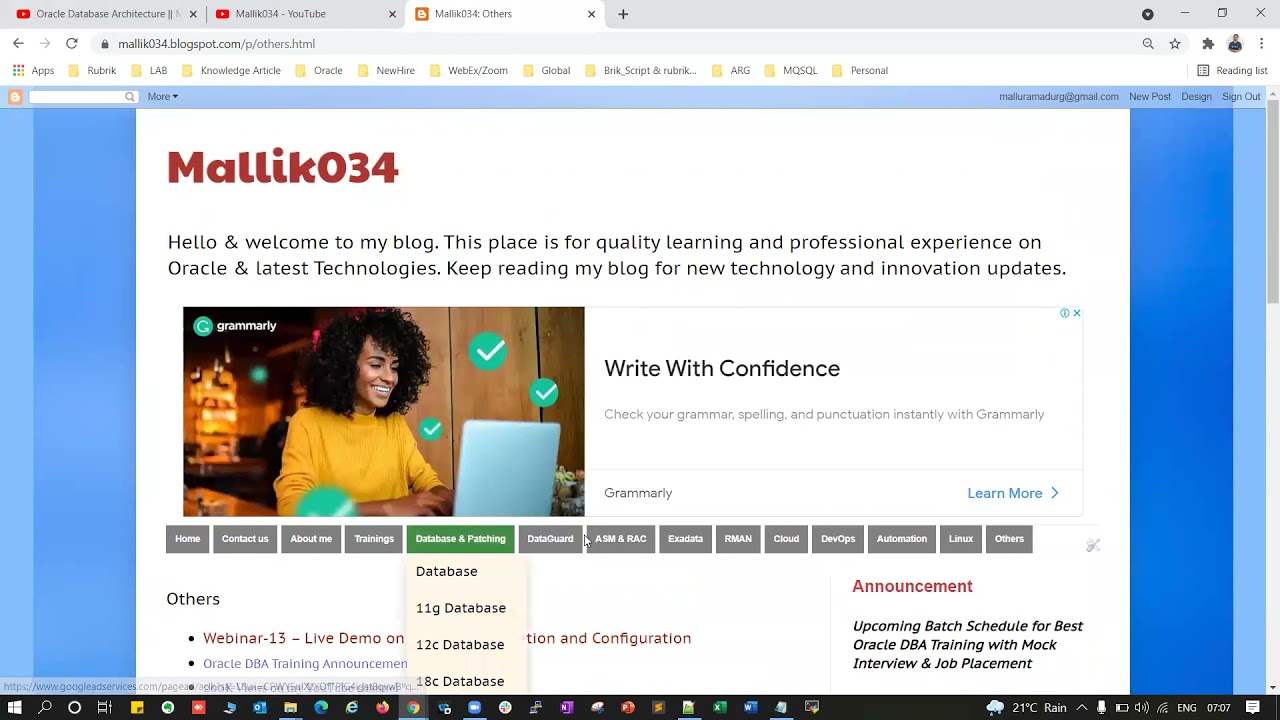Open the DataGuard navigation item
1280x720 pixels.
[550, 539]
